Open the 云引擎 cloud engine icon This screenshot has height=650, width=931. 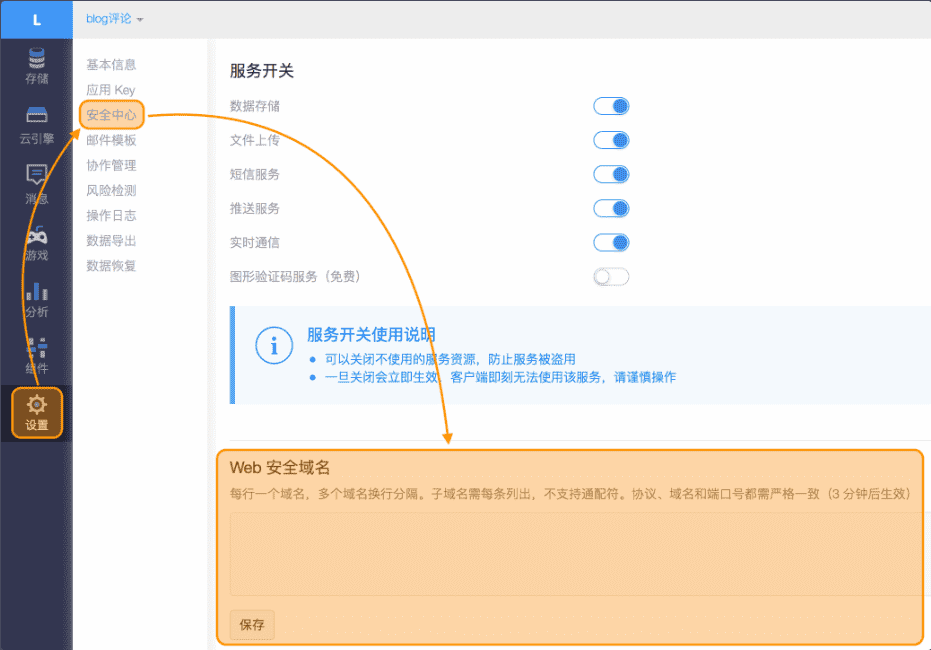coord(36,115)
